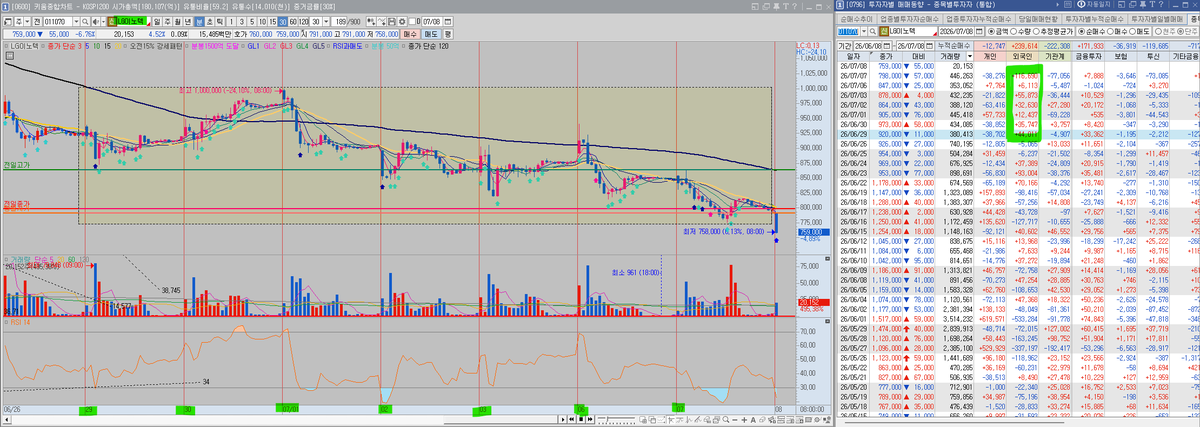Select the 분 minute chart button
The height and width of the screenshot is (427, 1200).
click(x=199, y=21)
